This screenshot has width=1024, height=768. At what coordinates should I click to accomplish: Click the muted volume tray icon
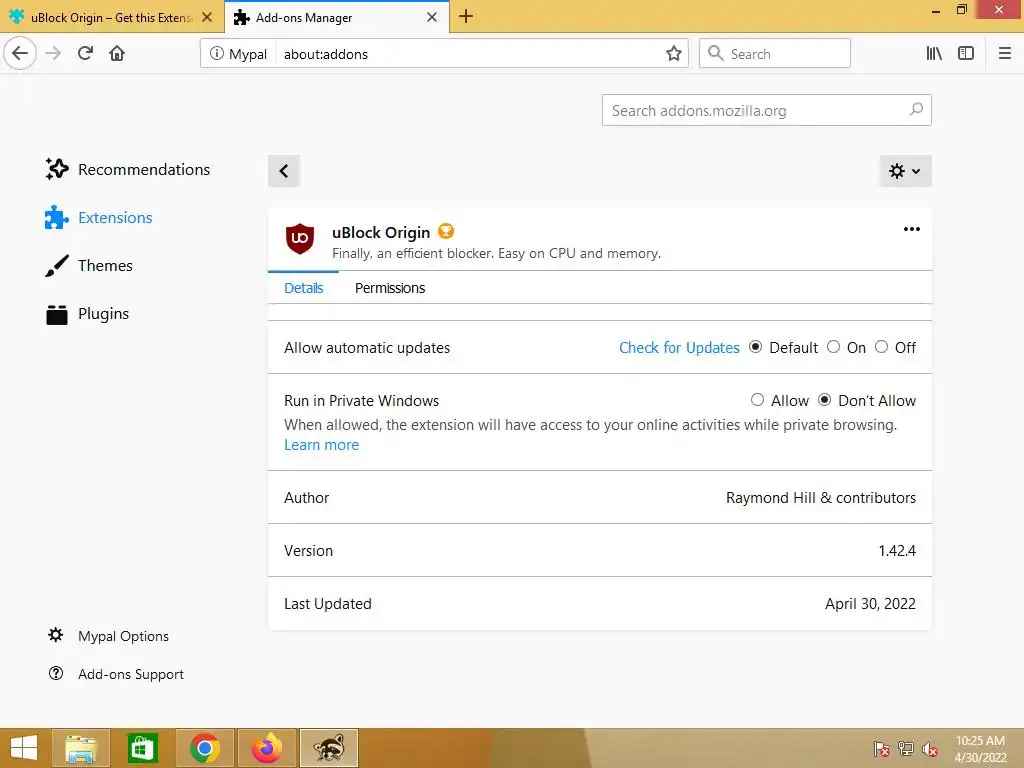click(929, 748)
